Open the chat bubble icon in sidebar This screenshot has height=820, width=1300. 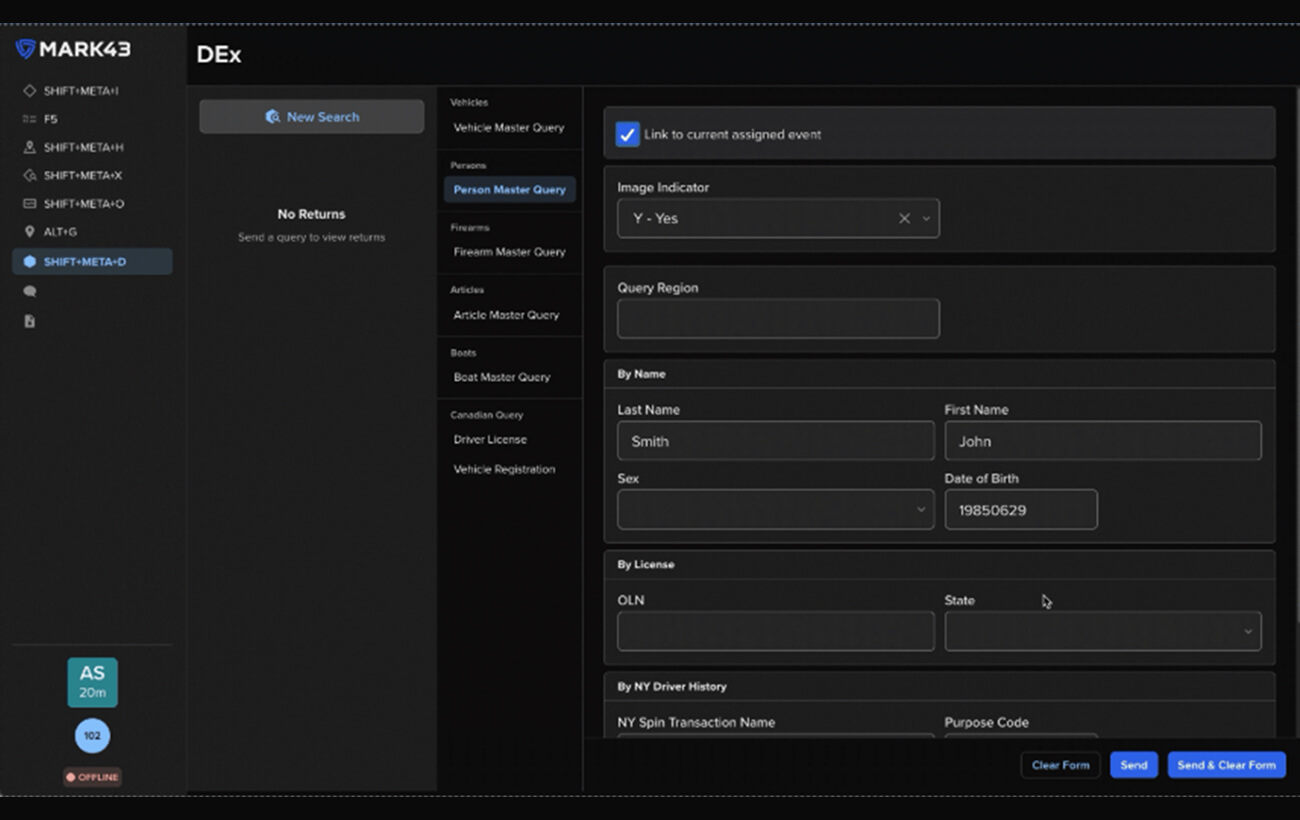(x=29, y=292)
